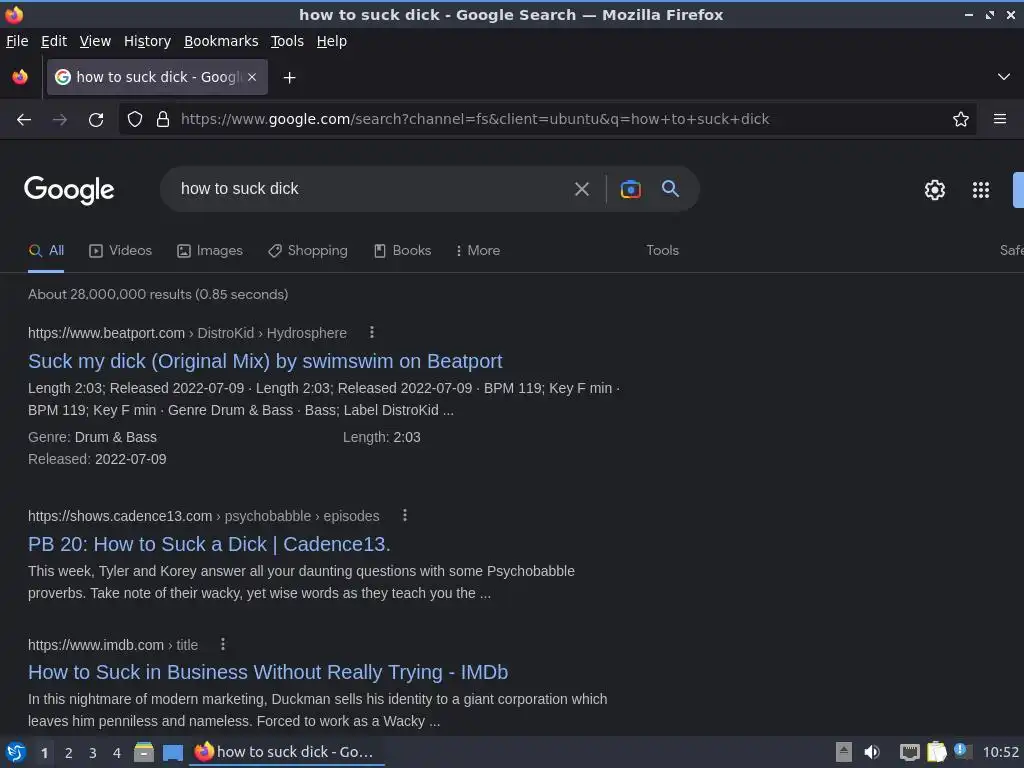This screenshot has width=1024, height=768.
Task: Open the Bookmarks menu
Action: pos(221,41)
